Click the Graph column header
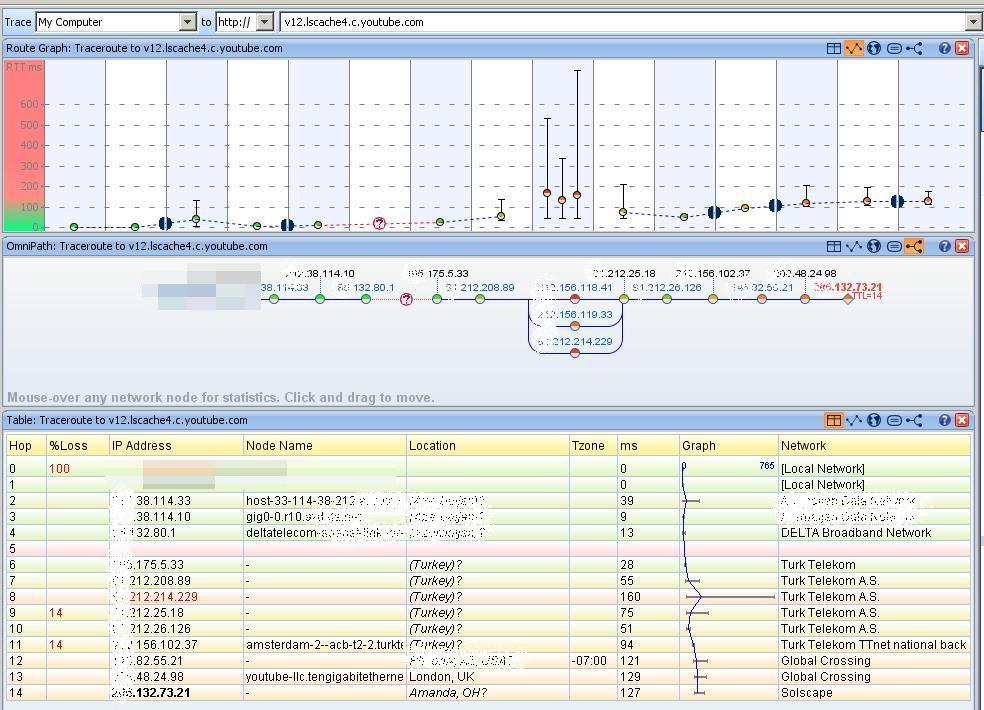This screenshot has height=710, width=984. click(729, 446)
